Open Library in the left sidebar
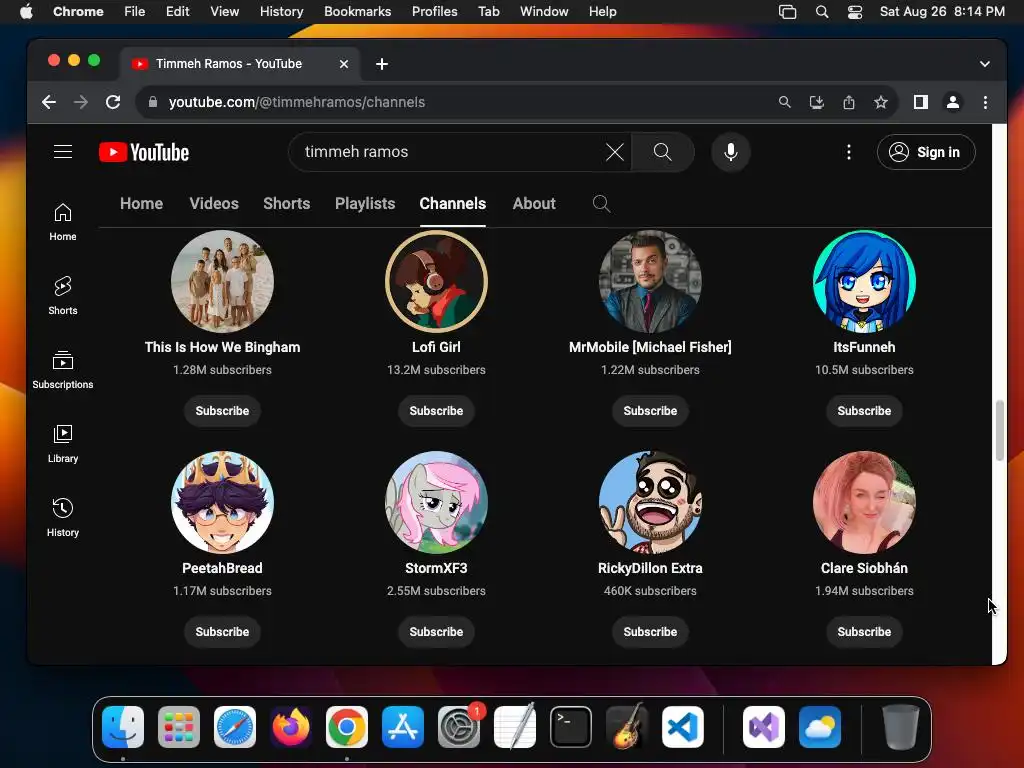The height and width of the screenshot is (768, 1024). tap(63, 444)
